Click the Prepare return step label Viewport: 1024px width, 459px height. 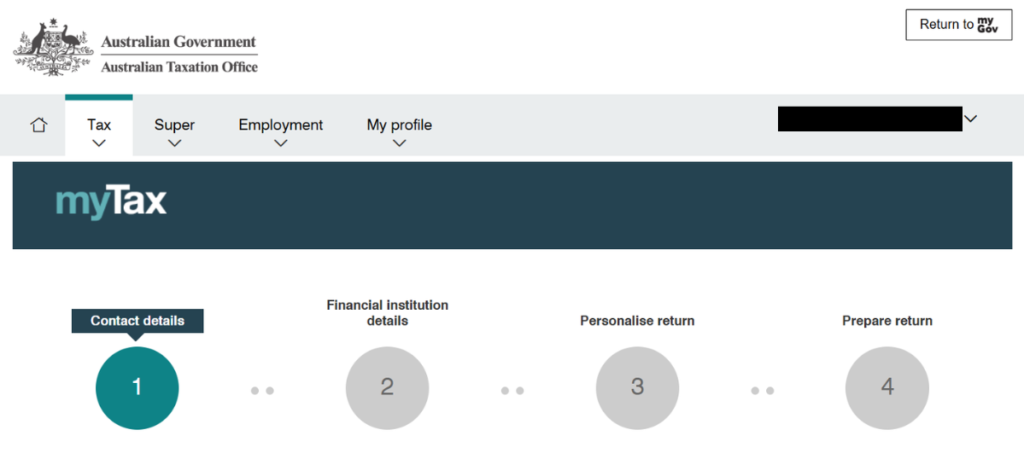(888, 321)
